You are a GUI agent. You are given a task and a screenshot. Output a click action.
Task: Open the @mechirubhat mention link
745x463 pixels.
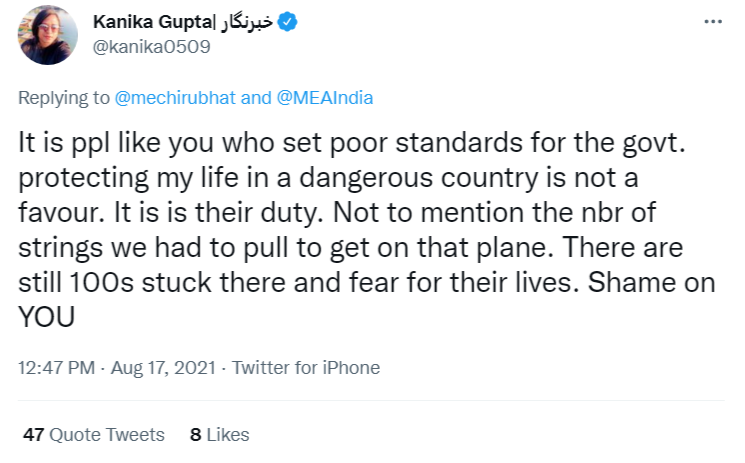coord(175,98)
